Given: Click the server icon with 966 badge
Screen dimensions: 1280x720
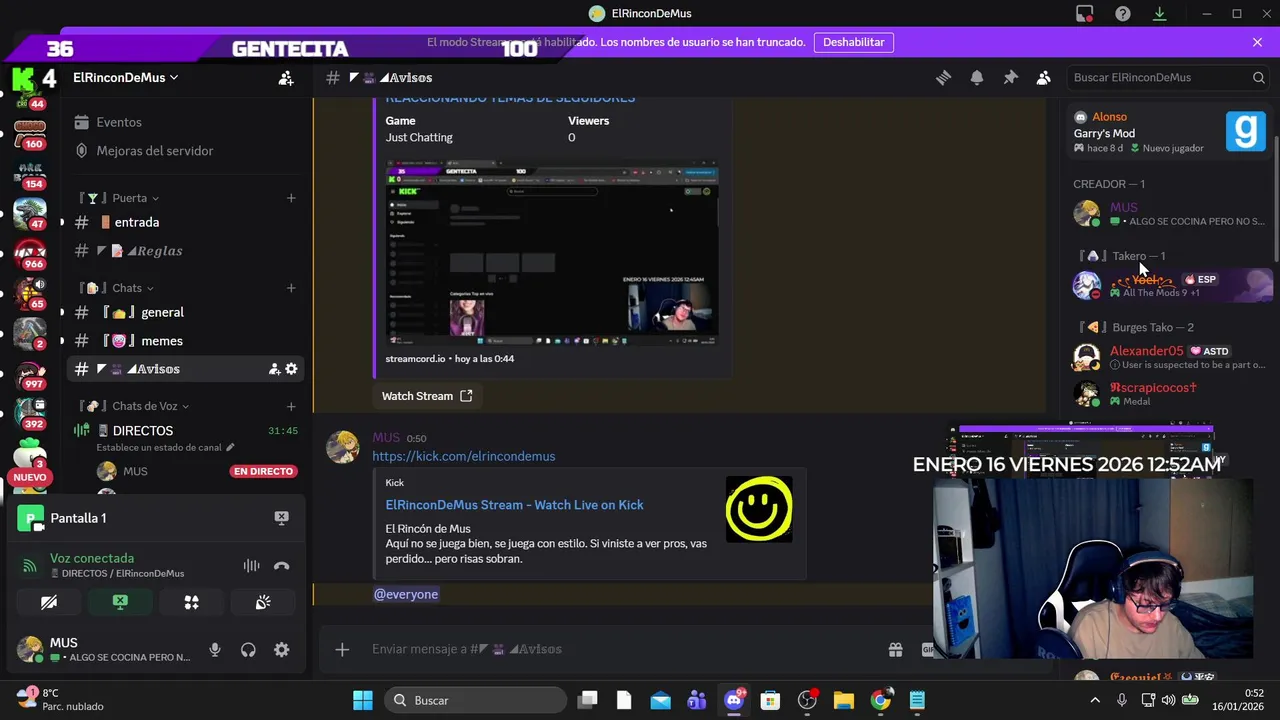Looking at the screenshot, I should click(30, 252).
